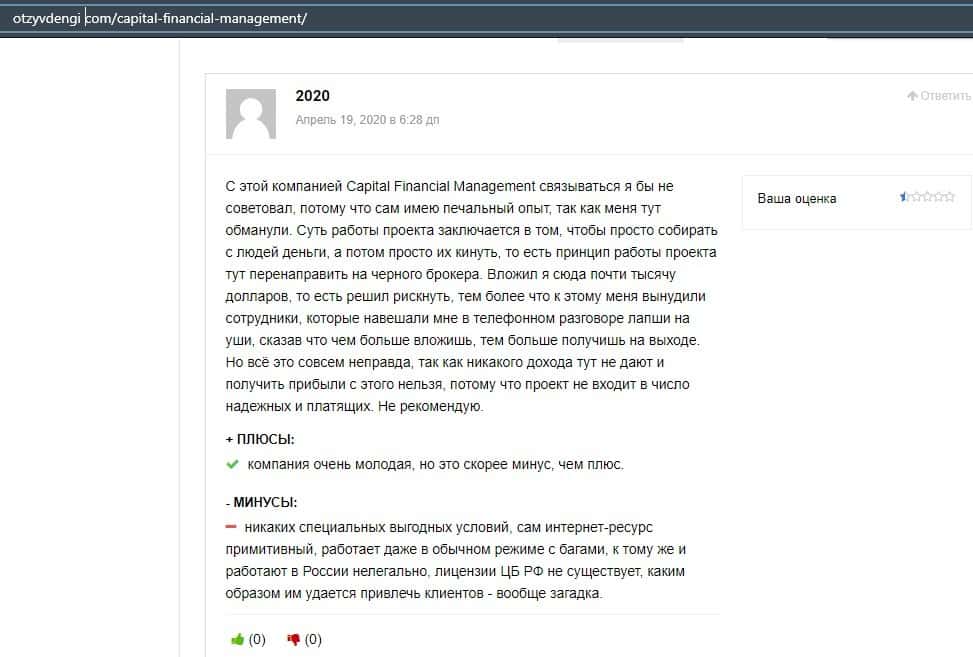Open the reviewer's gray avatar image
The width and height of the screenshot is (973, 657).
251,114
